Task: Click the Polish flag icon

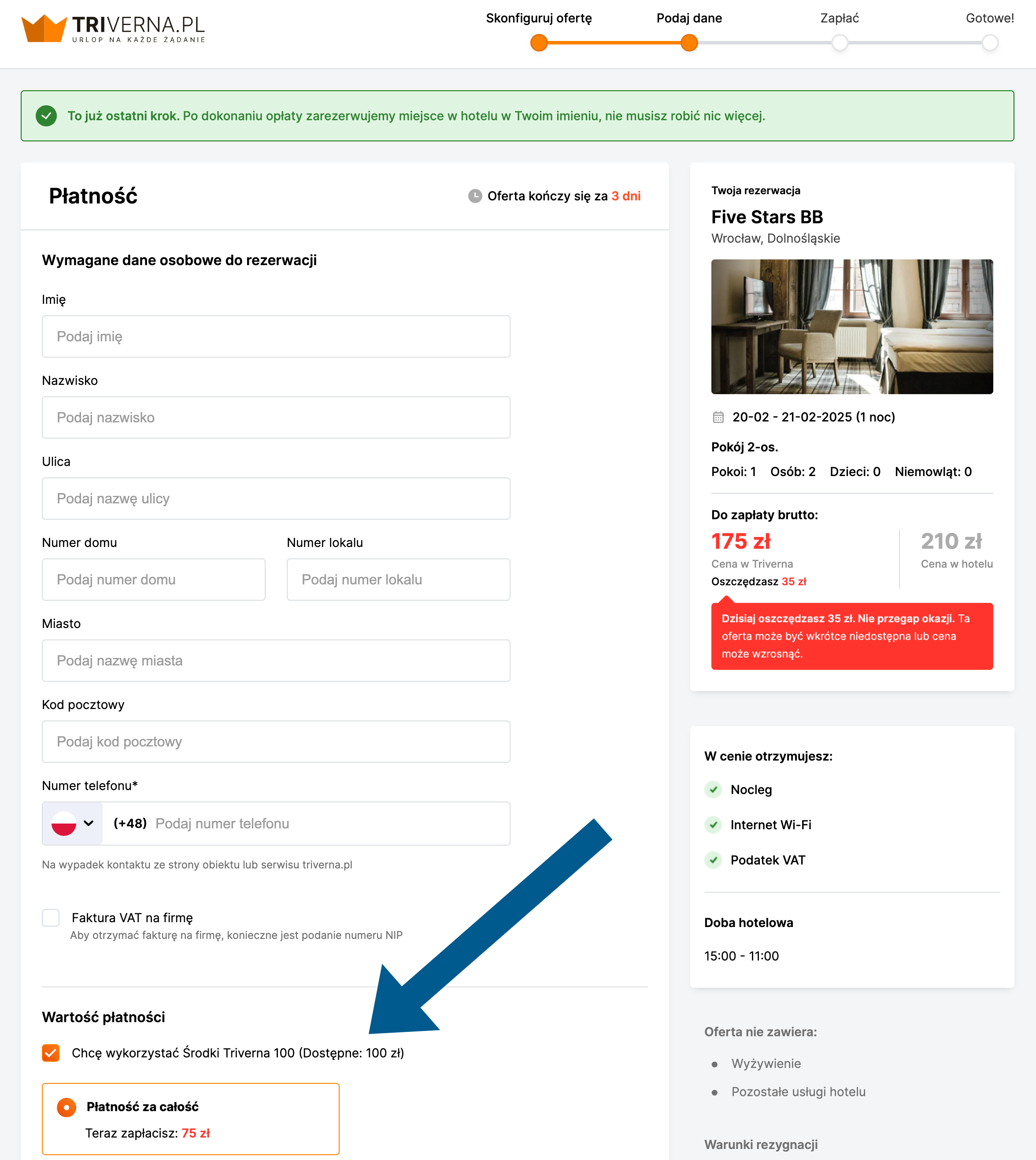Action: point(64,824)
